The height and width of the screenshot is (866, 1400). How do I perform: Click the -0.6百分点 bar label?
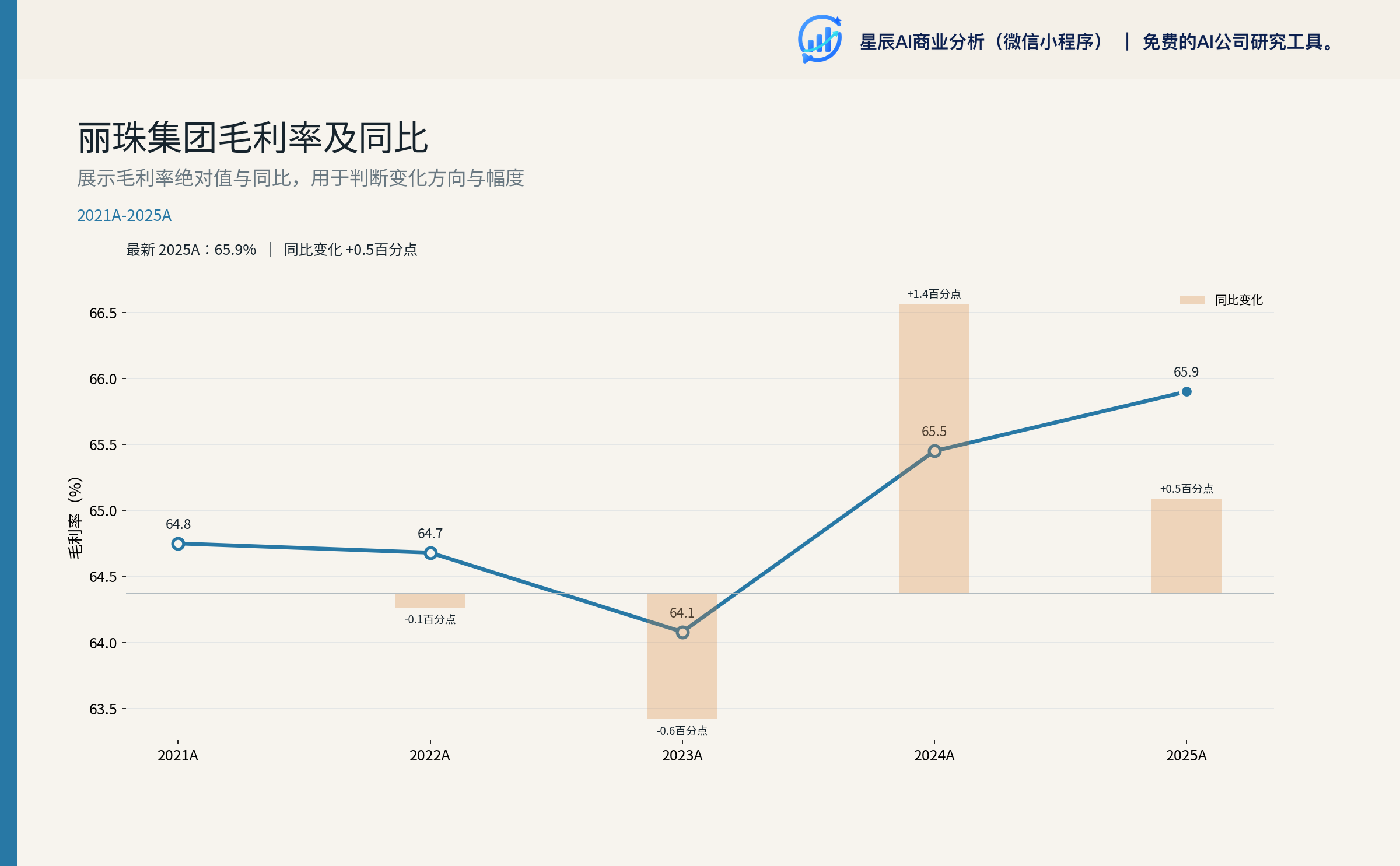tap(682, 731)
